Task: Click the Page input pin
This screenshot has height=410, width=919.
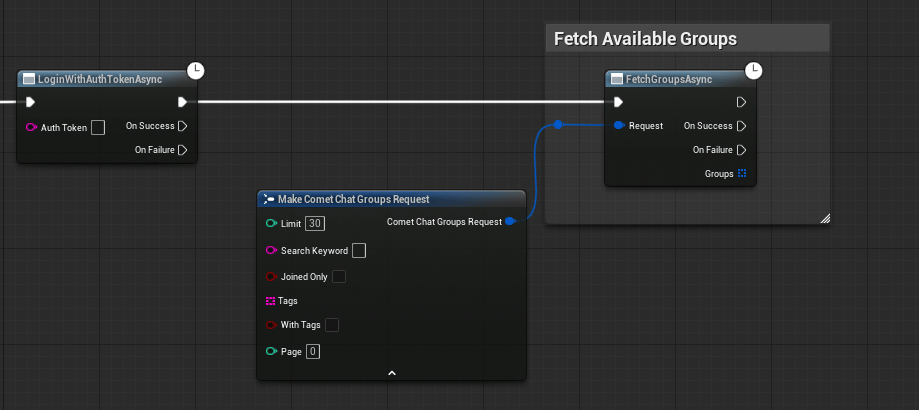Action: (271, 351)
